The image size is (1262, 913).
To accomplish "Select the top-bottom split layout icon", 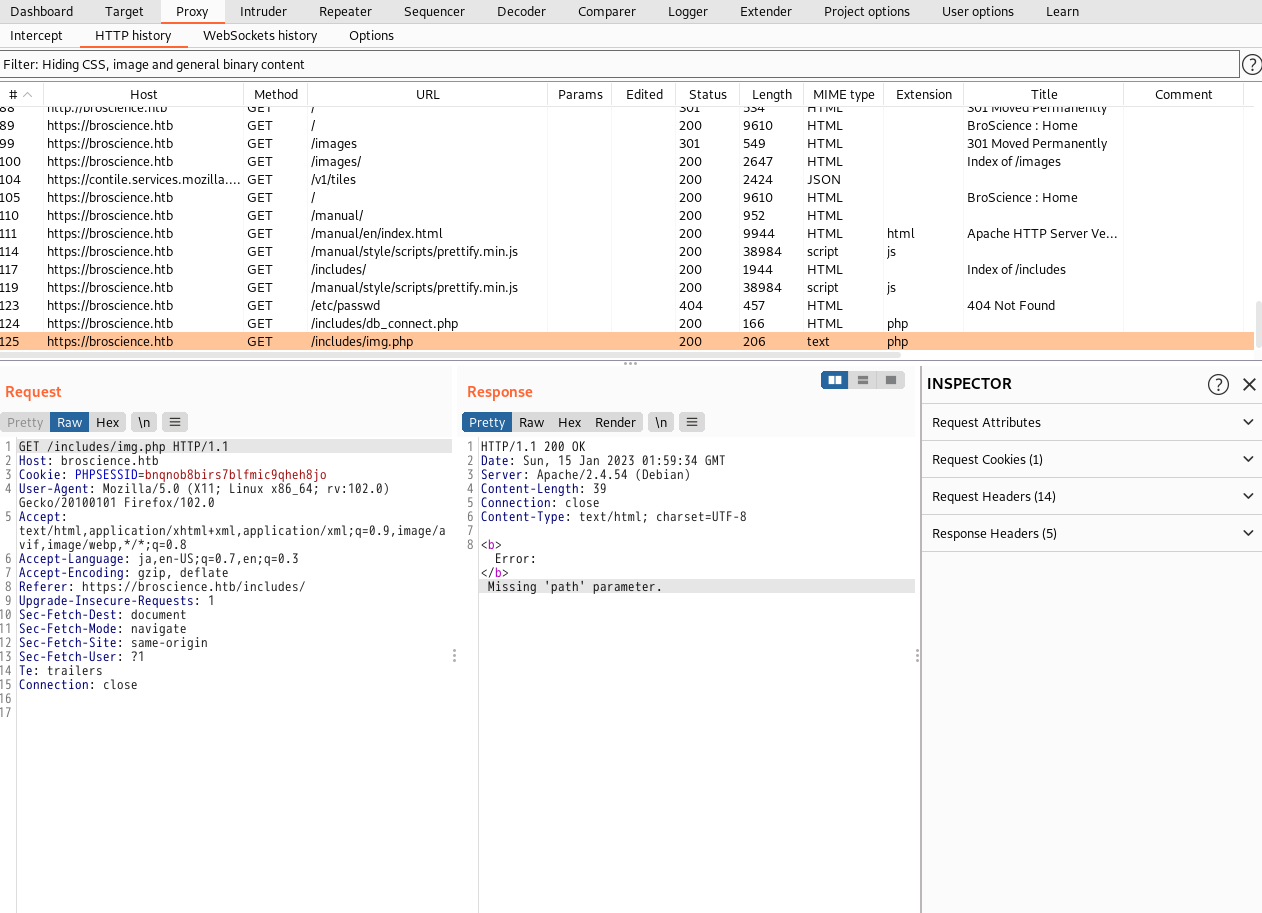I will coord(862,380).
